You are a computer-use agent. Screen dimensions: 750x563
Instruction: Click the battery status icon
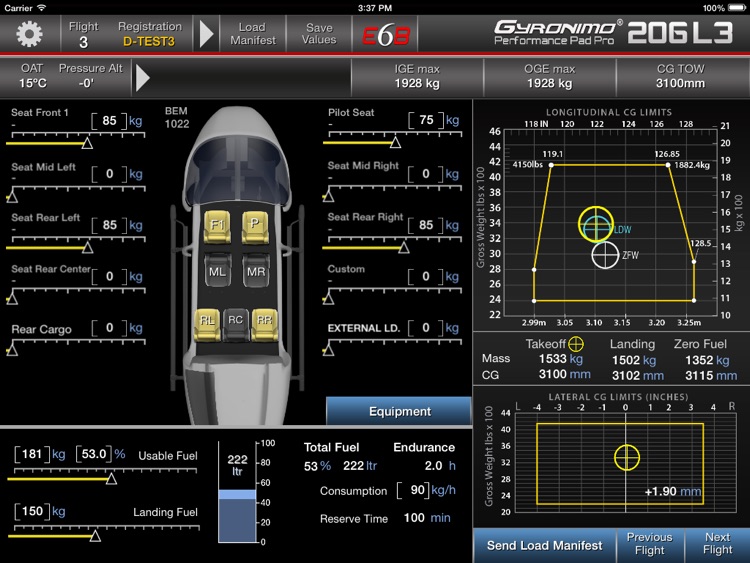coord(737,8)
